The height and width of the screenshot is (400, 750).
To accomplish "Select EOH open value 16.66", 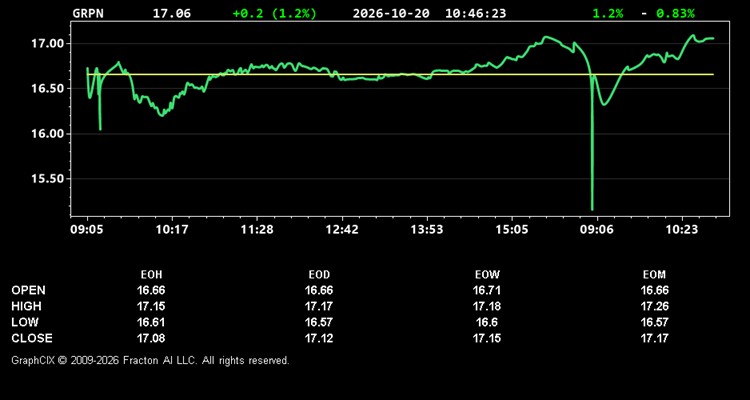I will (x=151, y=290).
